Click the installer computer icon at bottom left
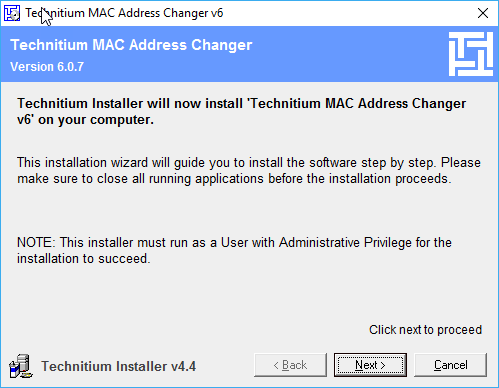This screenshot has height=388, width=499. click(21, 366)
